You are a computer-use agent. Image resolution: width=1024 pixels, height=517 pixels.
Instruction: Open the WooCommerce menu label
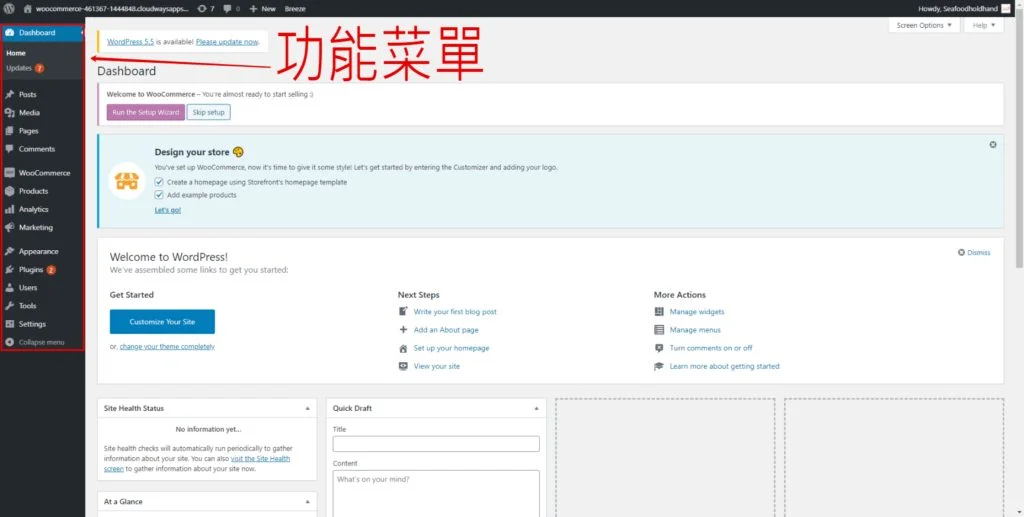click(x=44, y=173)
